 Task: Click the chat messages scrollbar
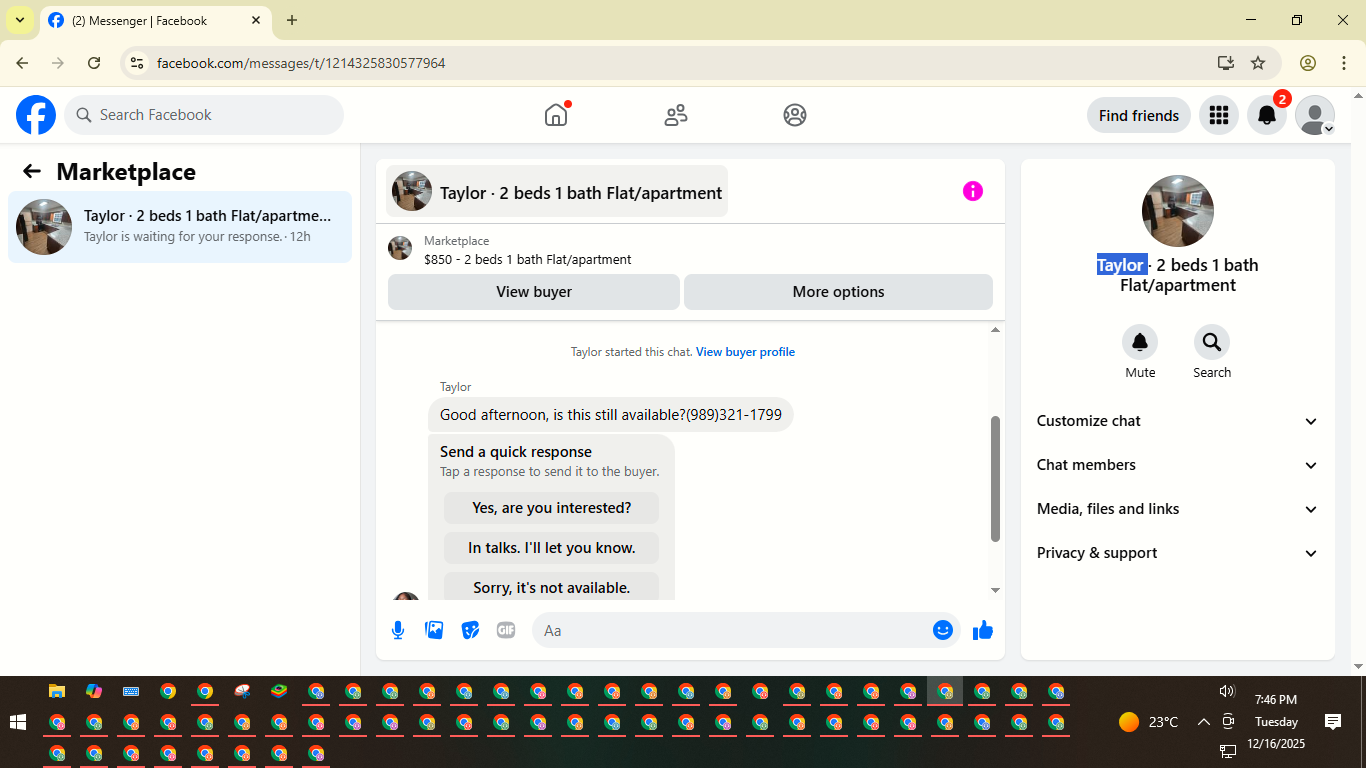[995, 479]
